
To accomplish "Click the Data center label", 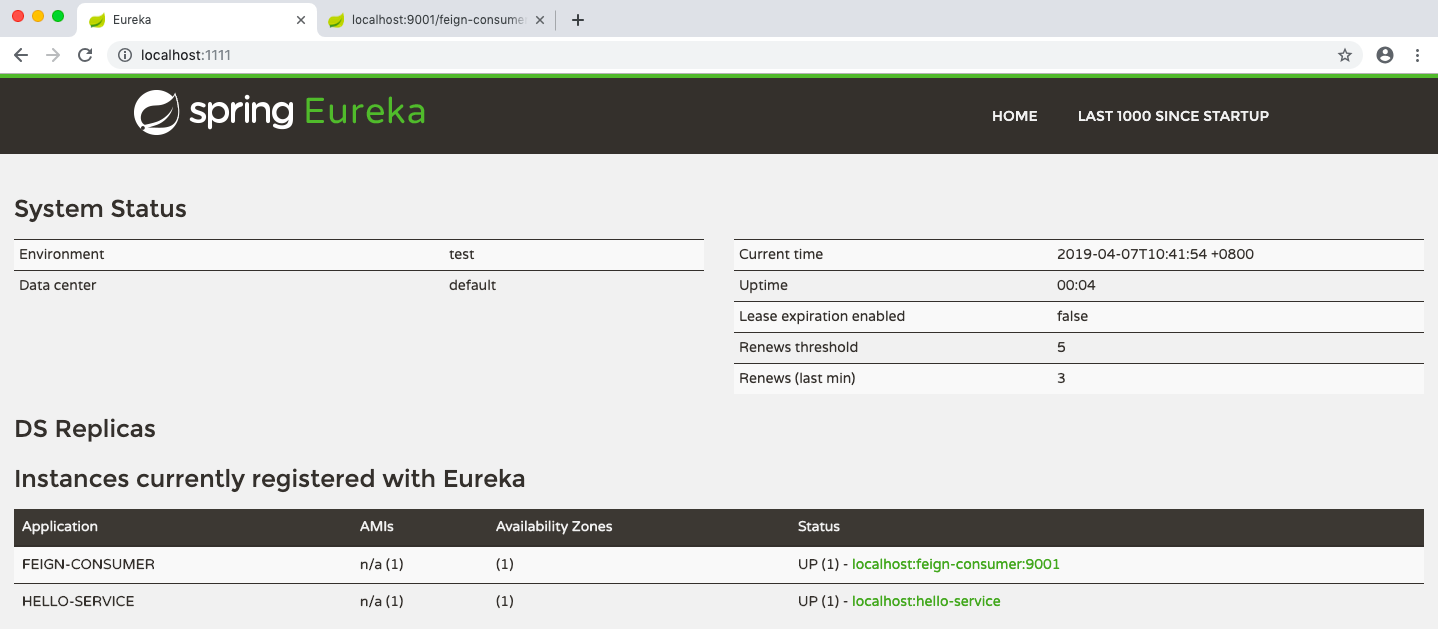I will [57, 285].
